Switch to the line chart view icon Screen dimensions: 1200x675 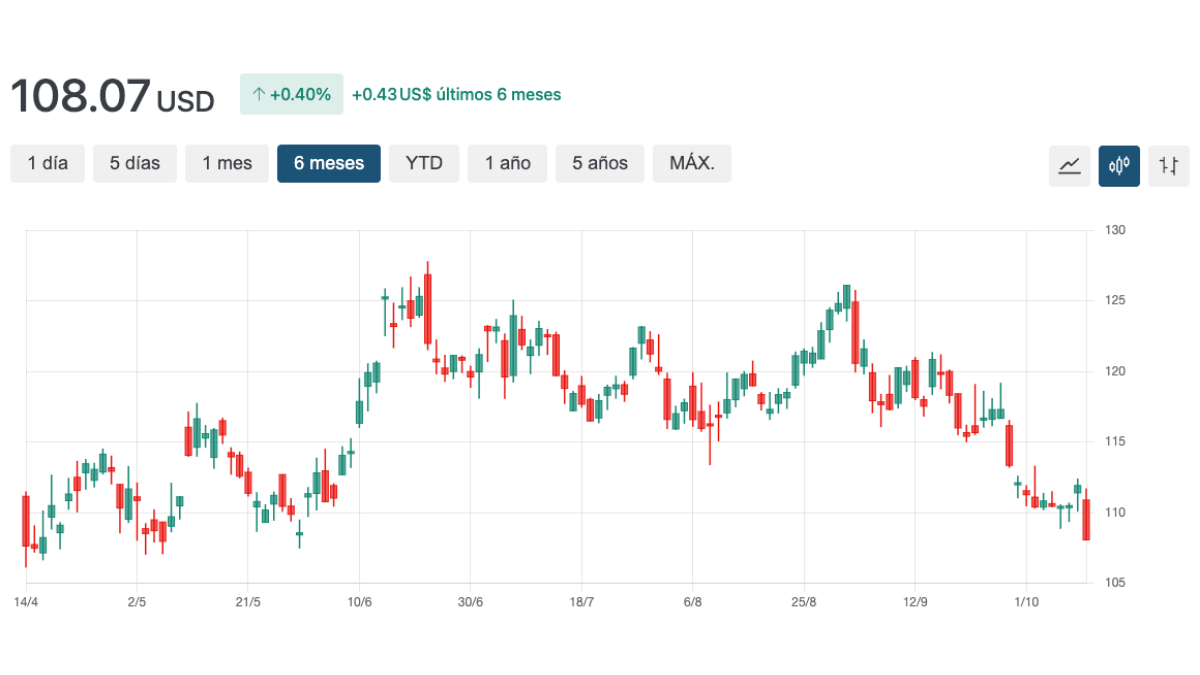1069,165
